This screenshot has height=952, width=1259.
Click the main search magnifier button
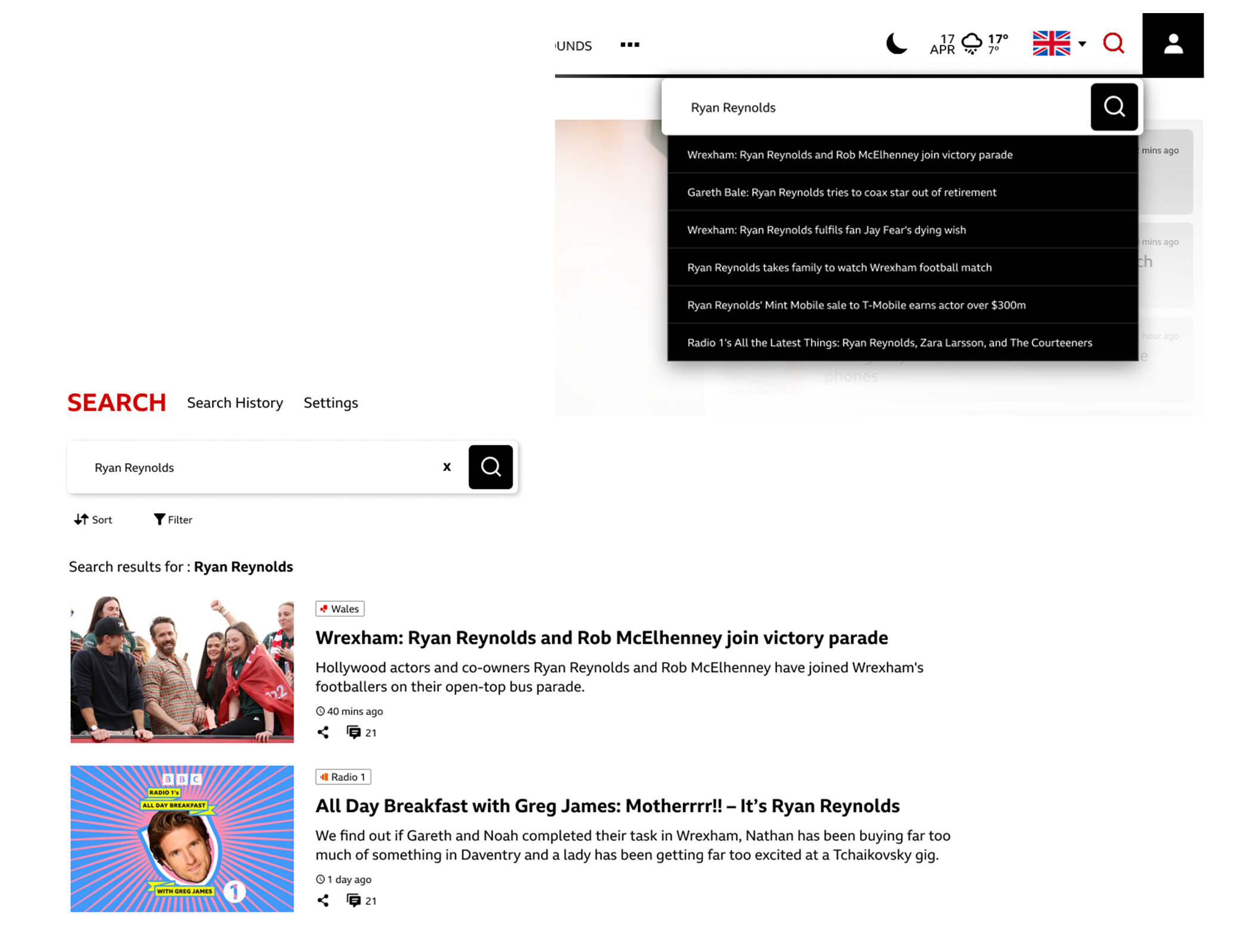coord(491,467)
